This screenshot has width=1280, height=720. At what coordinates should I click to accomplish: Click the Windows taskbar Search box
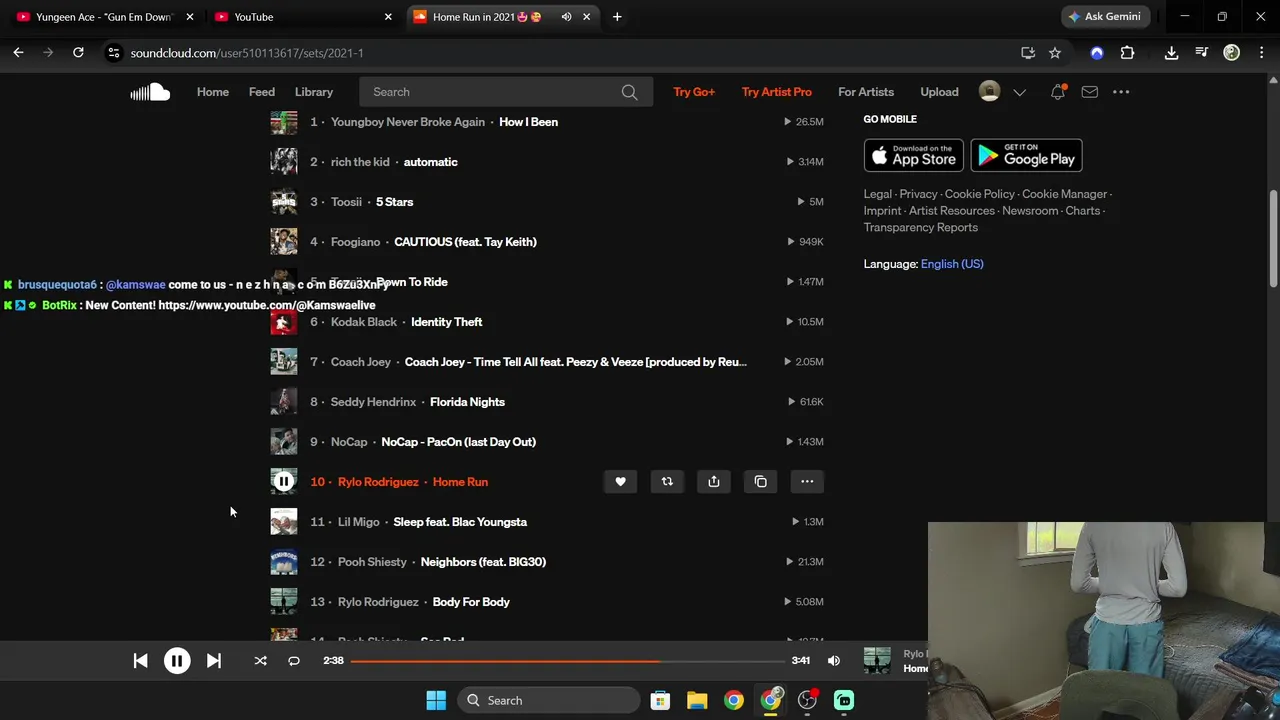549,701
